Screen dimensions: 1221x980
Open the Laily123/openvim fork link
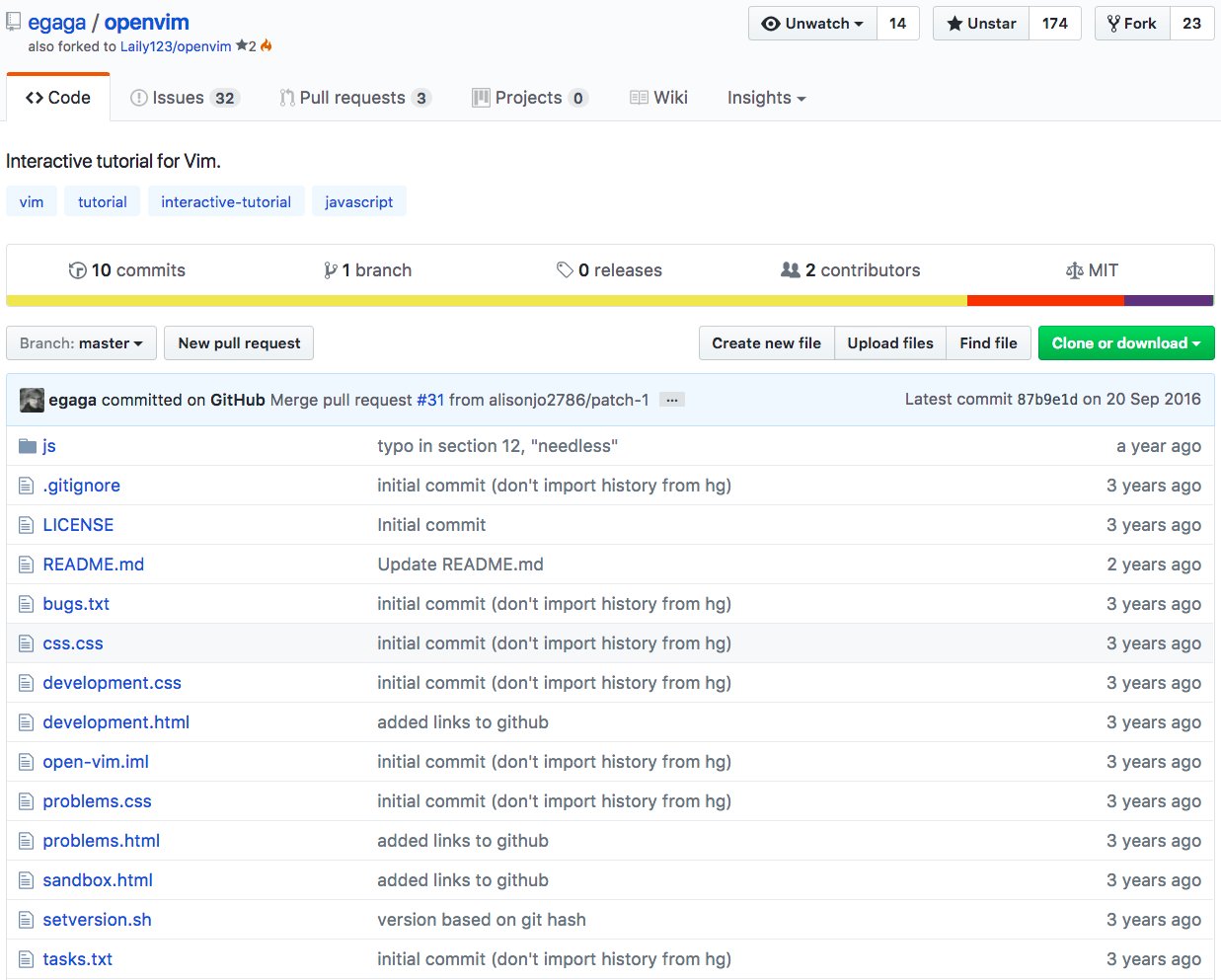point(176,46)
